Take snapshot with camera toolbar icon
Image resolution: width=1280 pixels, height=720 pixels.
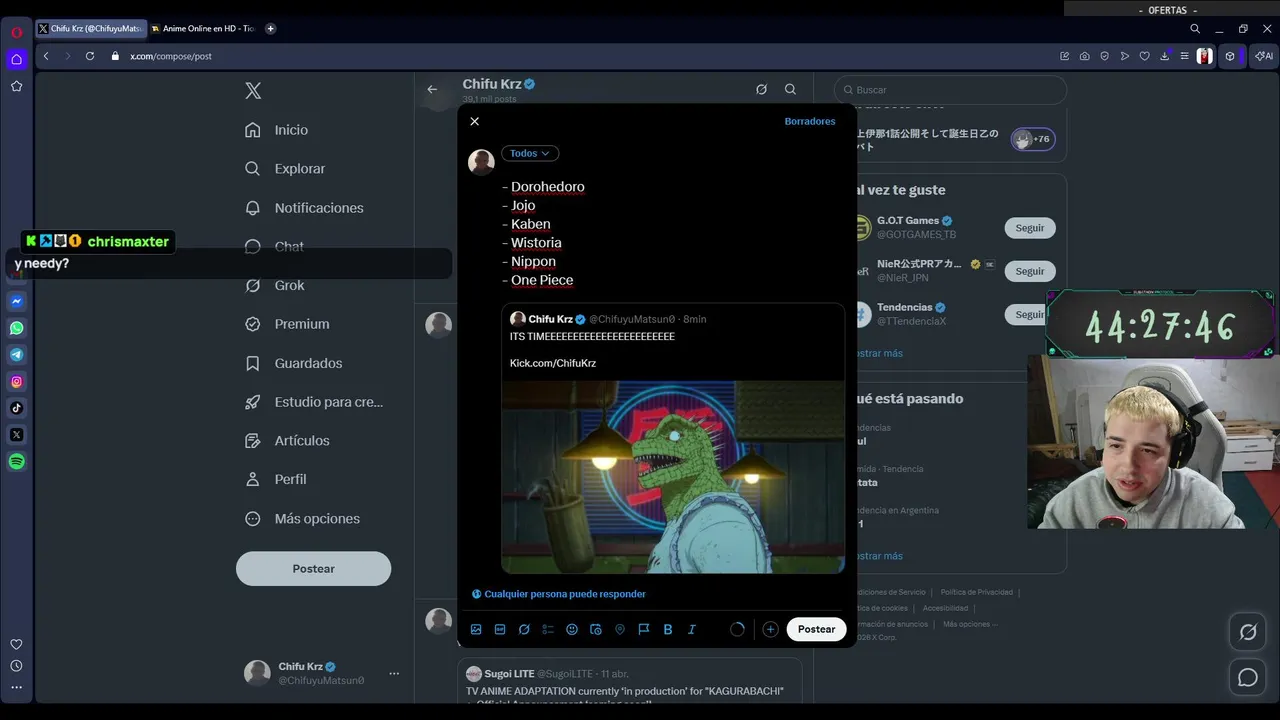click(1085, 56)
